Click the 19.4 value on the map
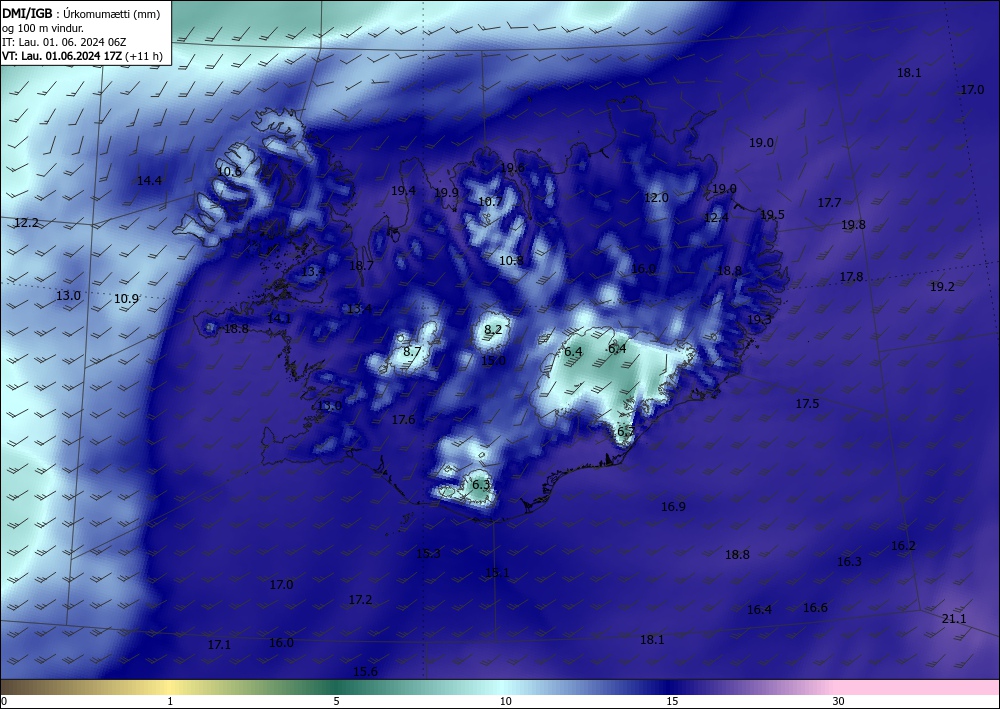This screenshot has height=709, width=1000. [403, 191]
